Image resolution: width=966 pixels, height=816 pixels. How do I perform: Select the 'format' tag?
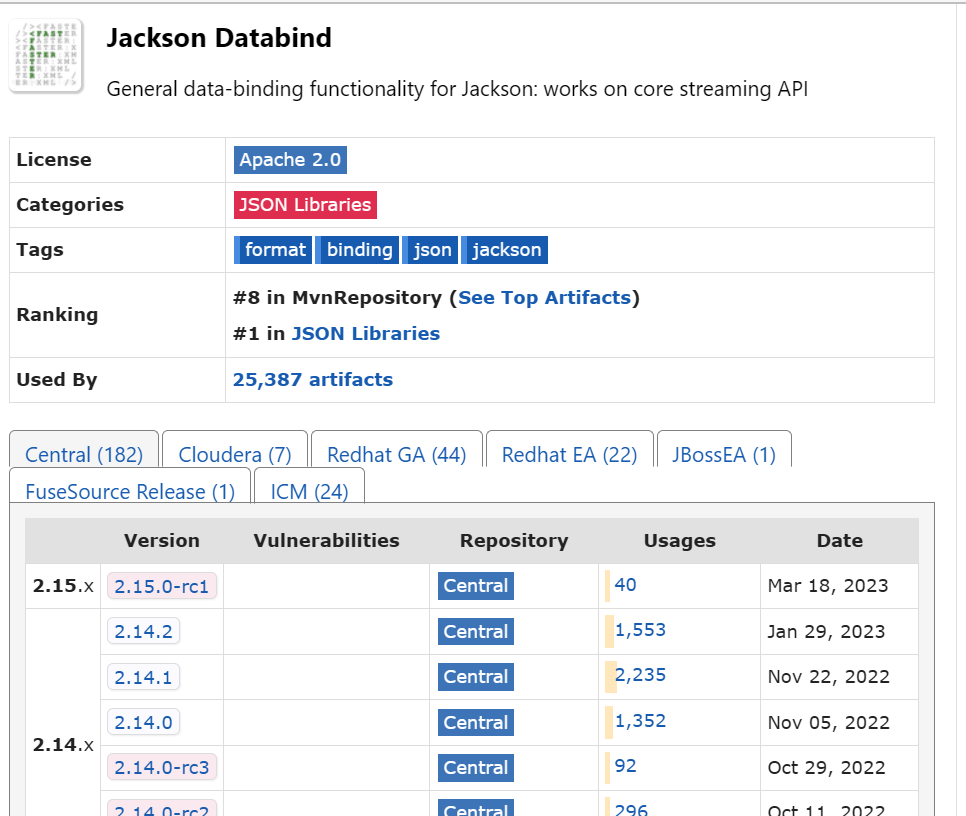tap(273, 250)
